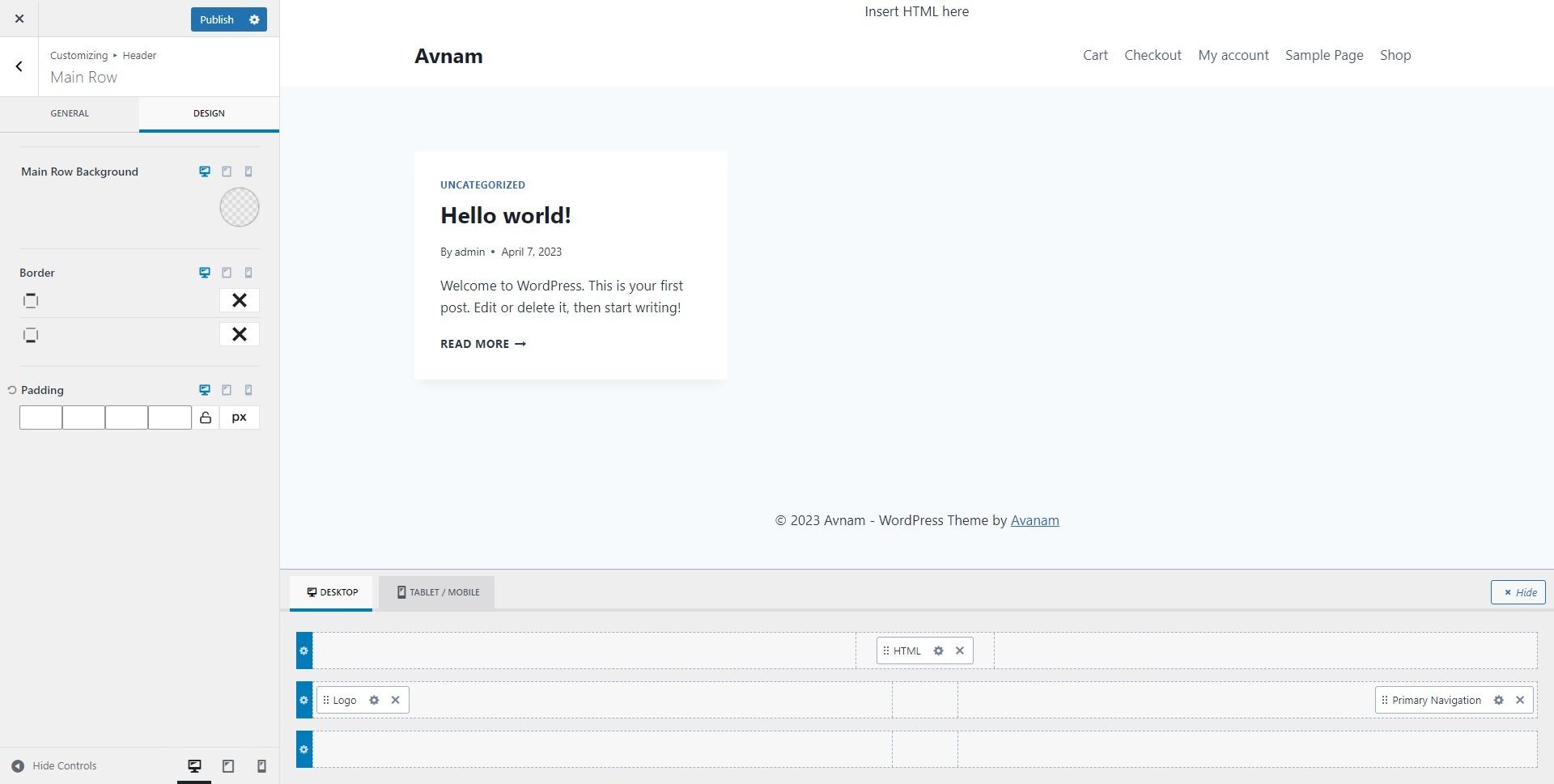The width and height of the screenshot is (1554, 784).
Task: Switch to the Design tab
Action: tap(209, 113)
